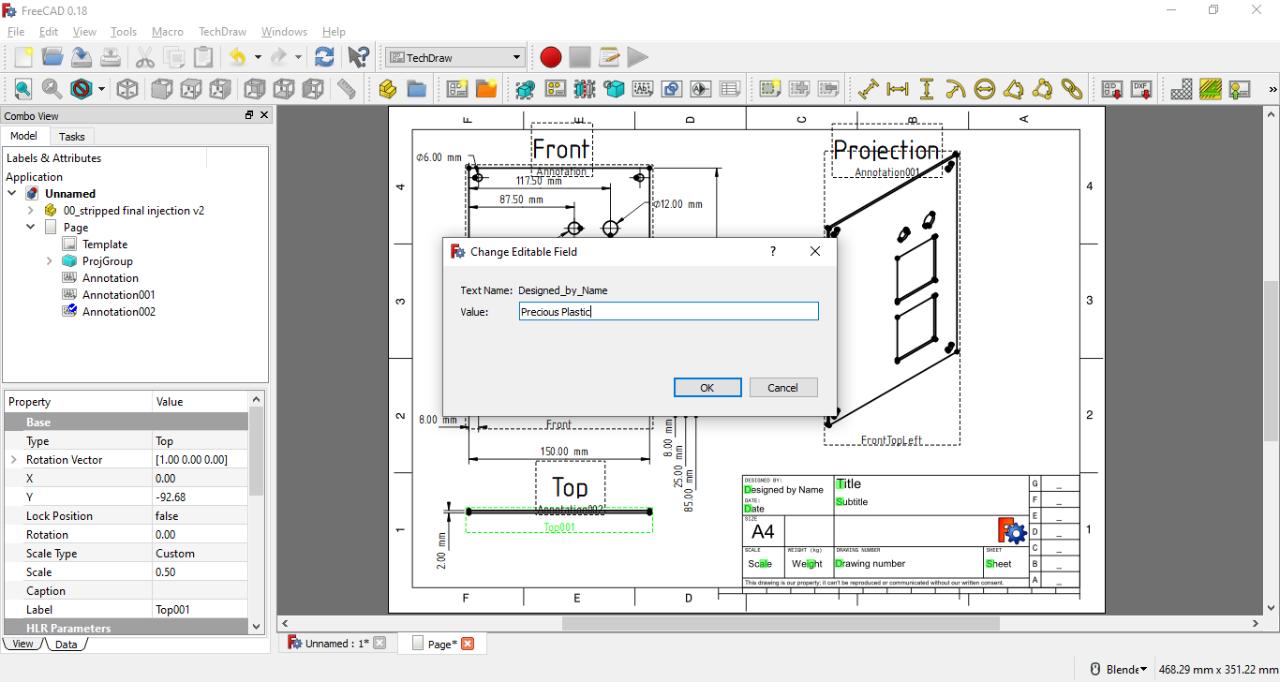Open Blender navigation style selector
This screenshot has width=1280, height=682.
coord(1118,669)
